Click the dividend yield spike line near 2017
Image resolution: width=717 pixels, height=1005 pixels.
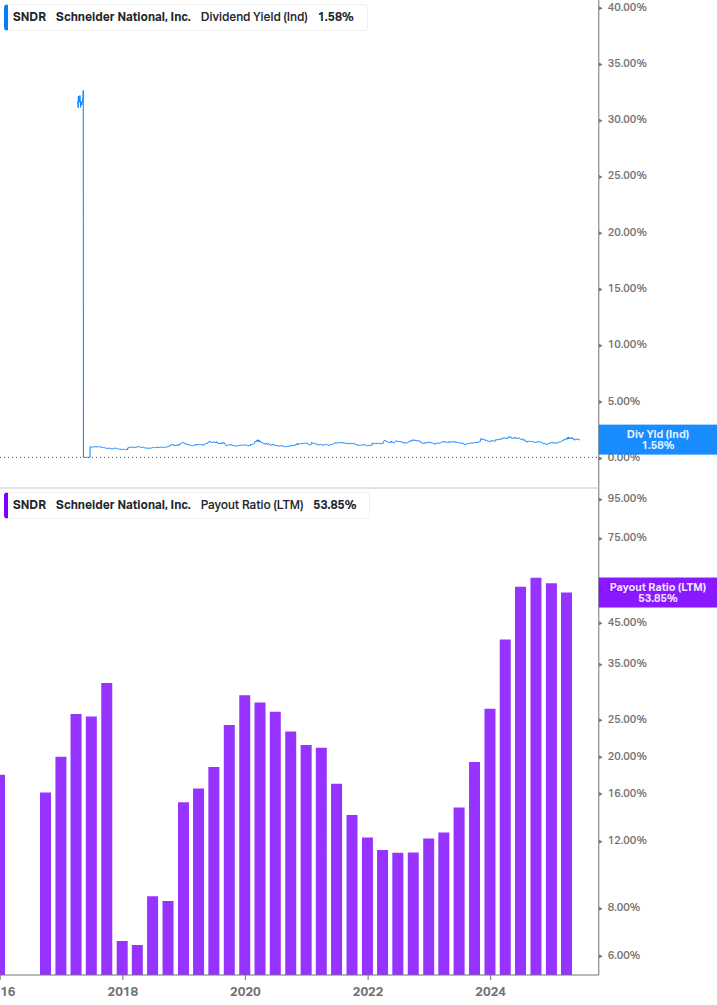83,276
